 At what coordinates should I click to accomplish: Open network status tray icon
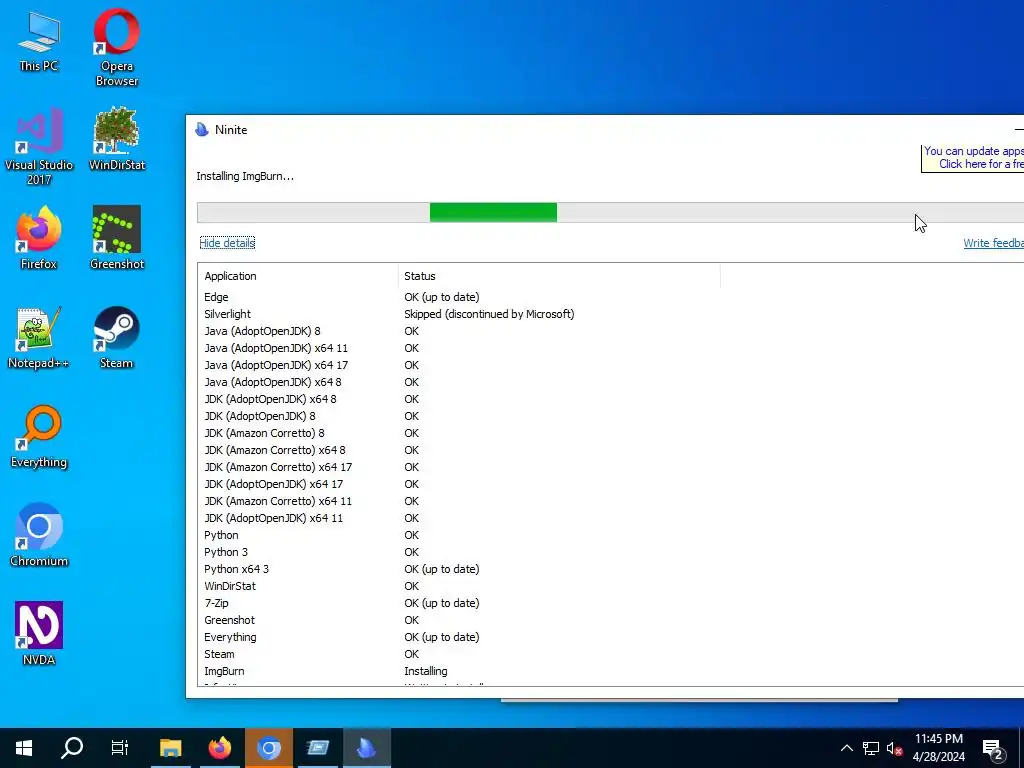click(x=871, y=748)
